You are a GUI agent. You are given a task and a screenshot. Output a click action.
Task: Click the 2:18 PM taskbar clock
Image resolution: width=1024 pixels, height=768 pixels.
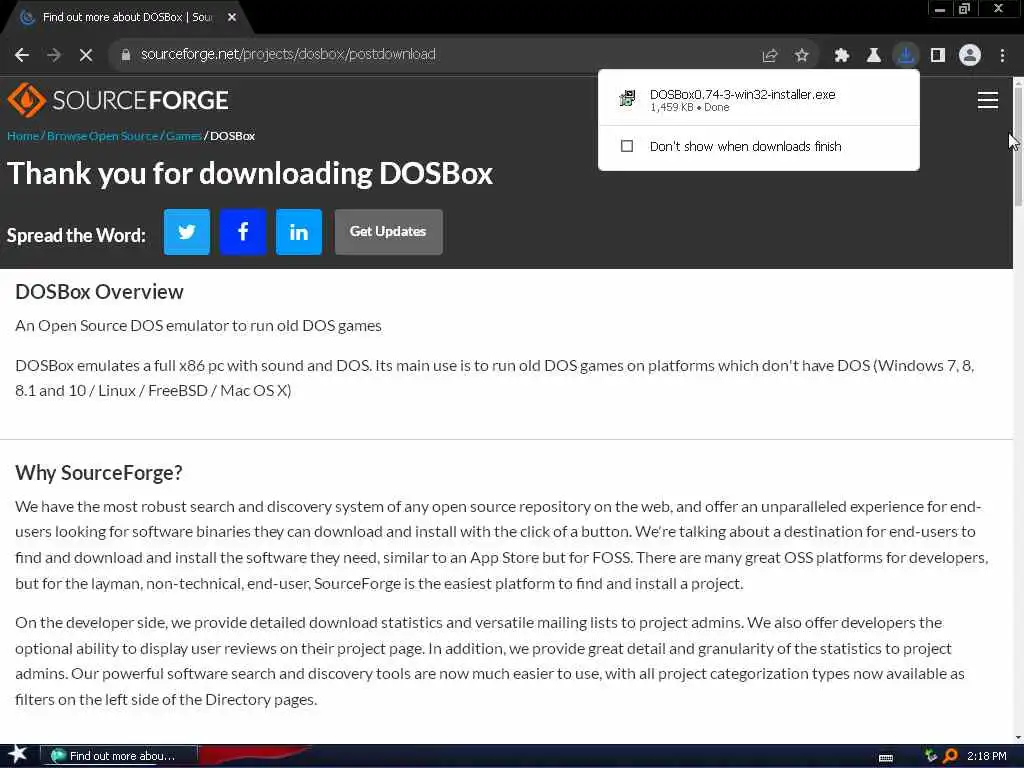pos(987,756)
